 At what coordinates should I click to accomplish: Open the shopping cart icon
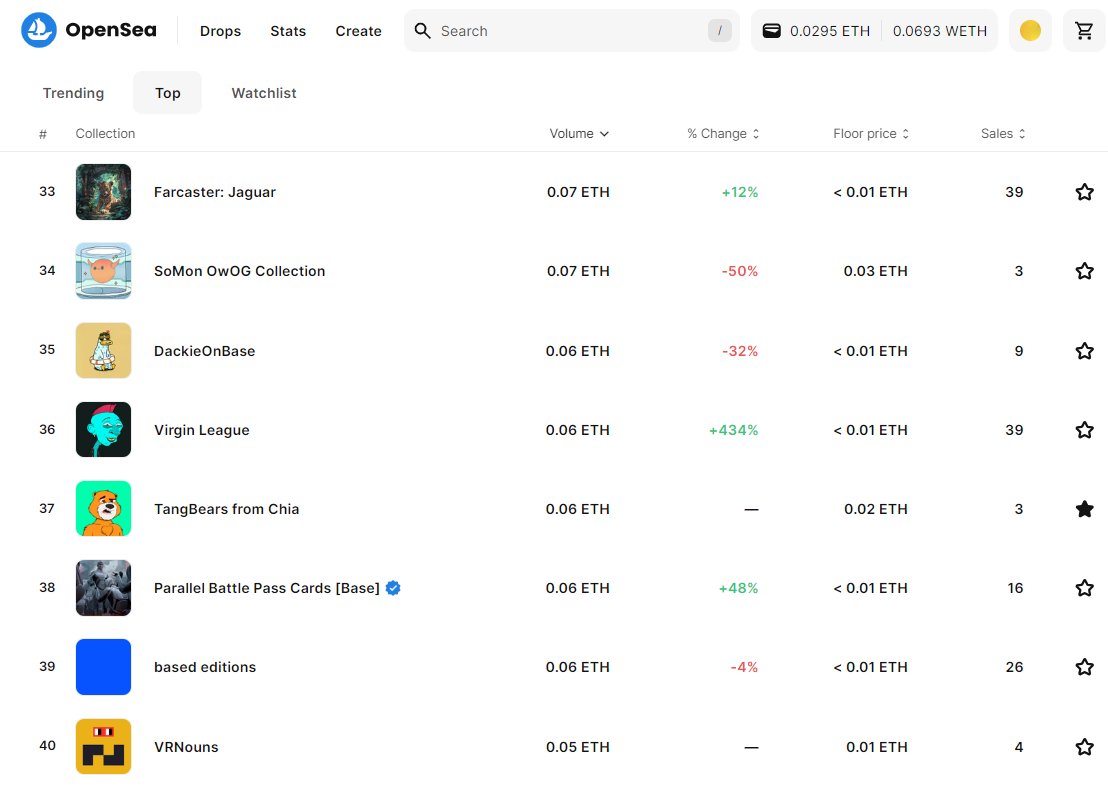coord(1084,30)
